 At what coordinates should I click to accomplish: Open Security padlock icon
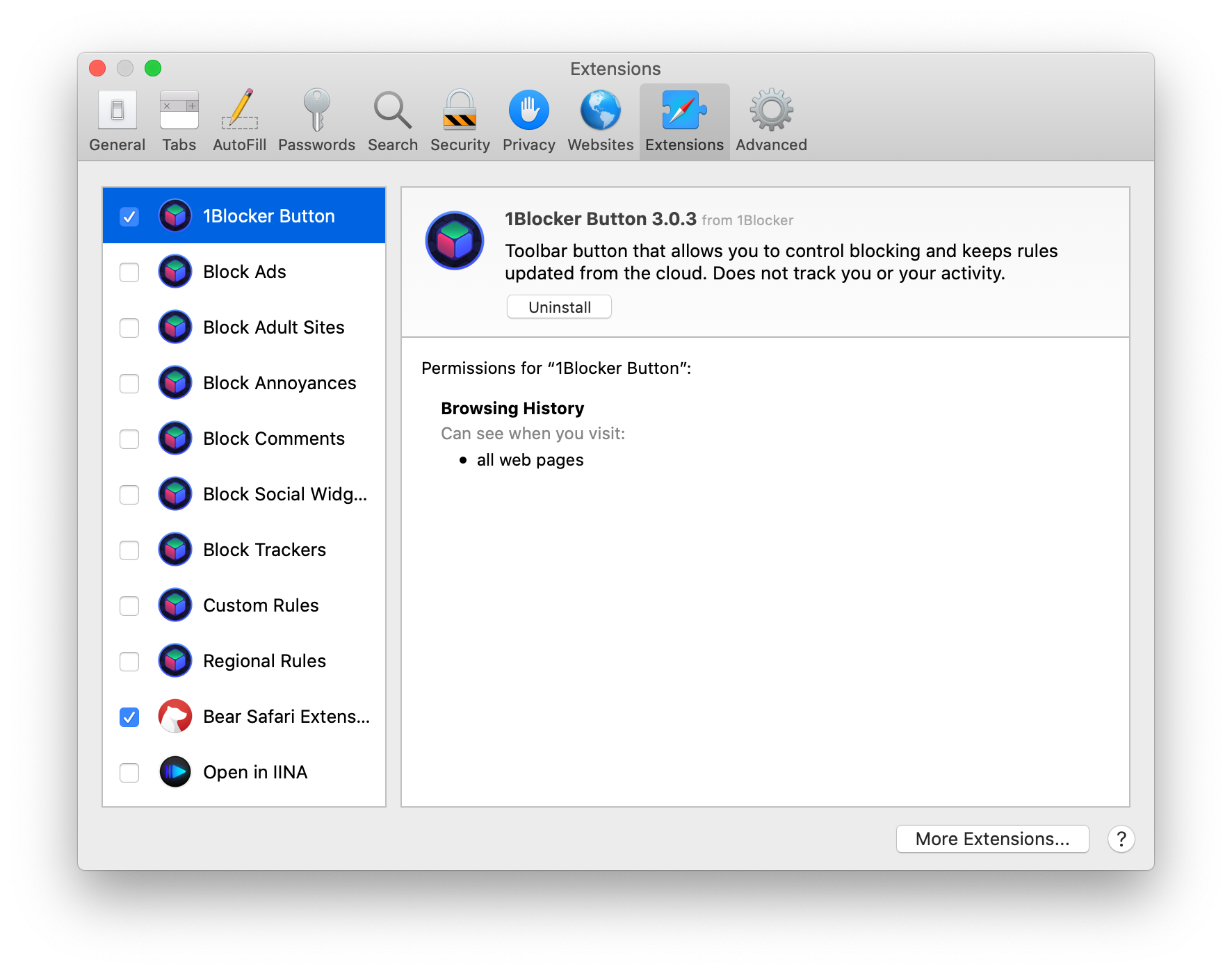coord(460,110)
